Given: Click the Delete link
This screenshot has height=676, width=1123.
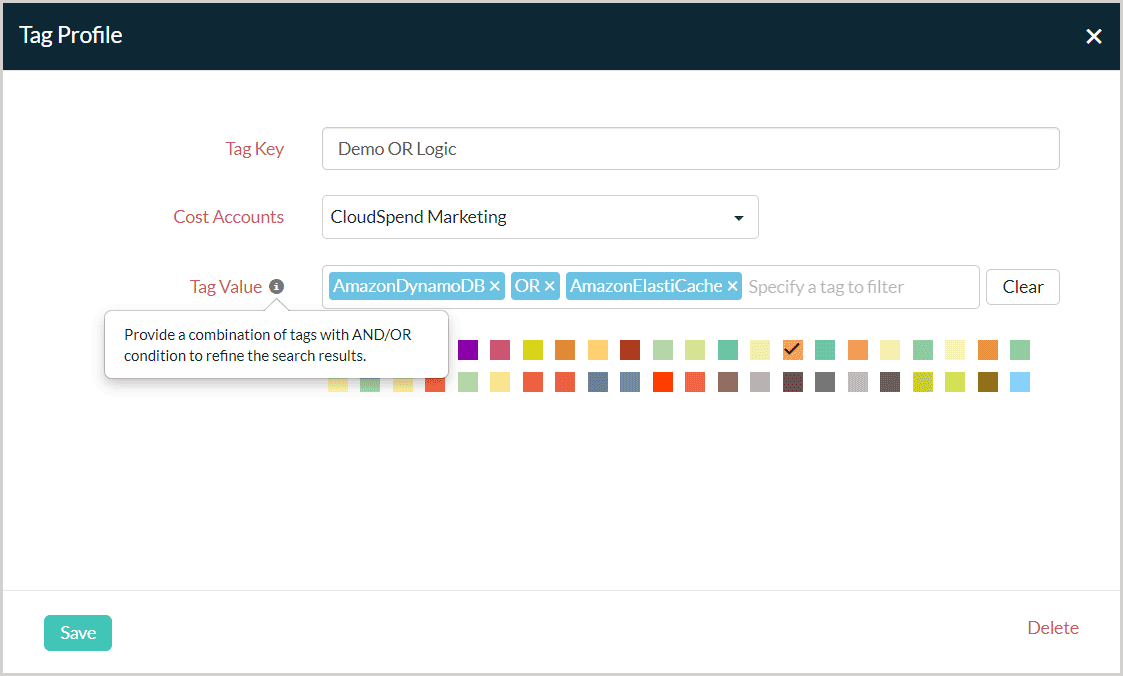Looking at the screenshot, I should coord(1053,628).
